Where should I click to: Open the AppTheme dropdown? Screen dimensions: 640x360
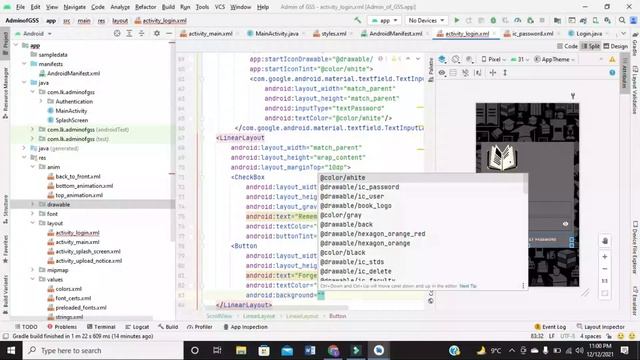pos(555,60)
